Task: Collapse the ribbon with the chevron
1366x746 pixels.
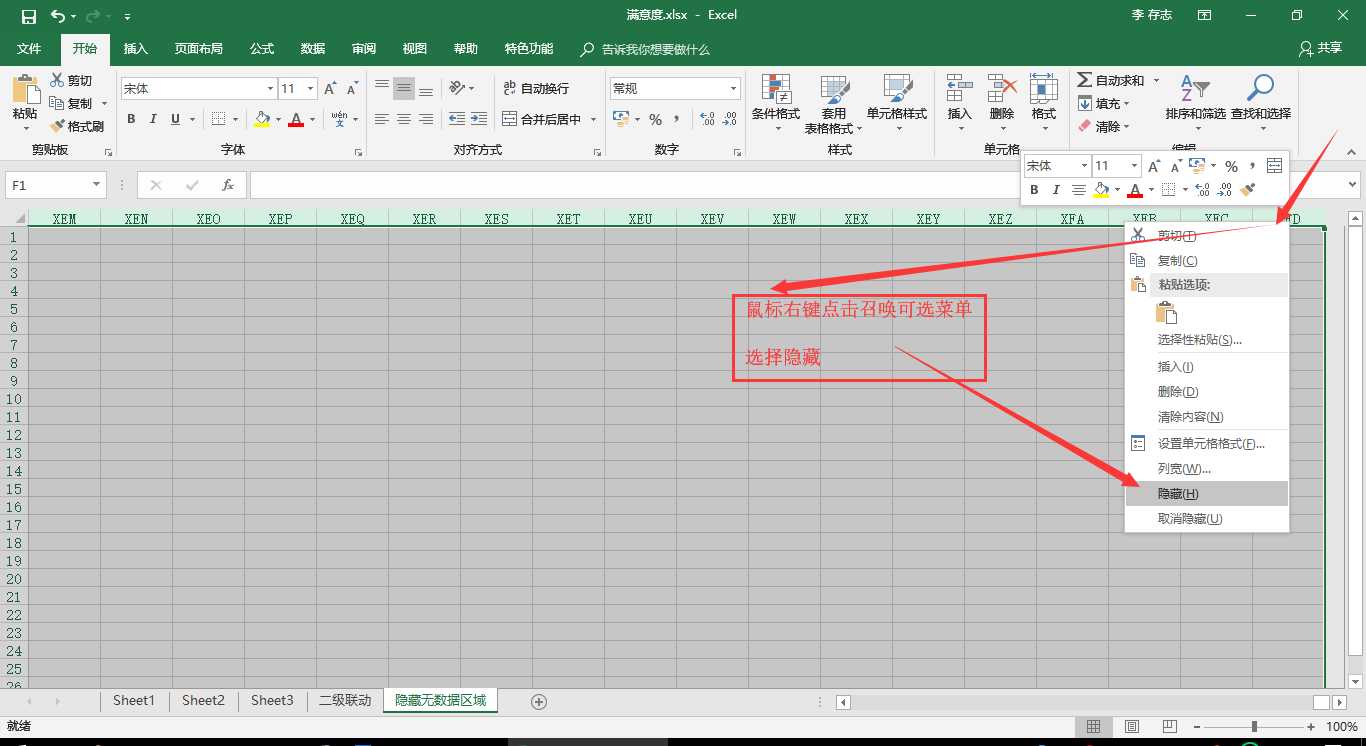Action: click(1351, 152)
